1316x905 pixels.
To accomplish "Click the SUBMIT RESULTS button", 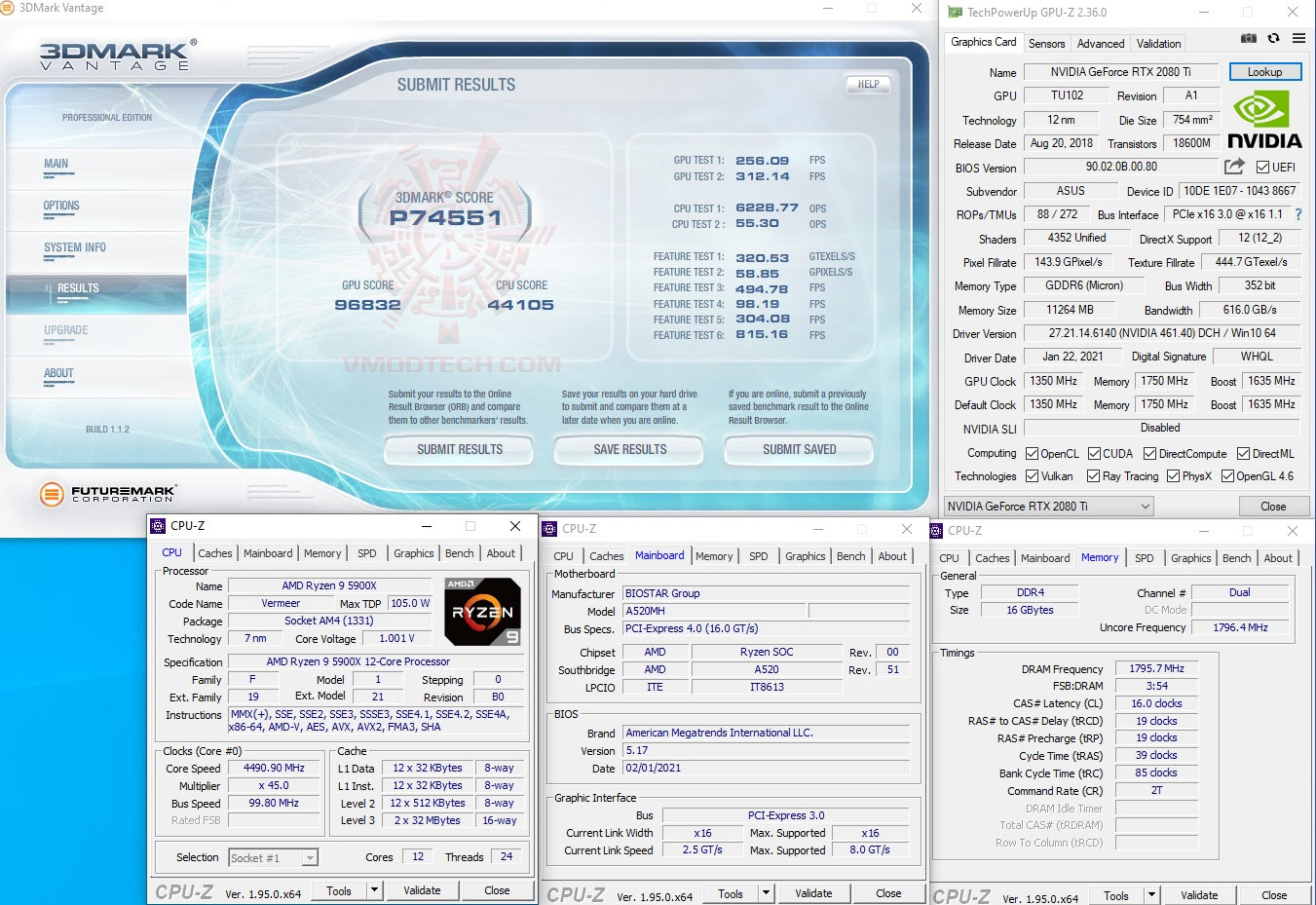I will (x=460, y=450).
